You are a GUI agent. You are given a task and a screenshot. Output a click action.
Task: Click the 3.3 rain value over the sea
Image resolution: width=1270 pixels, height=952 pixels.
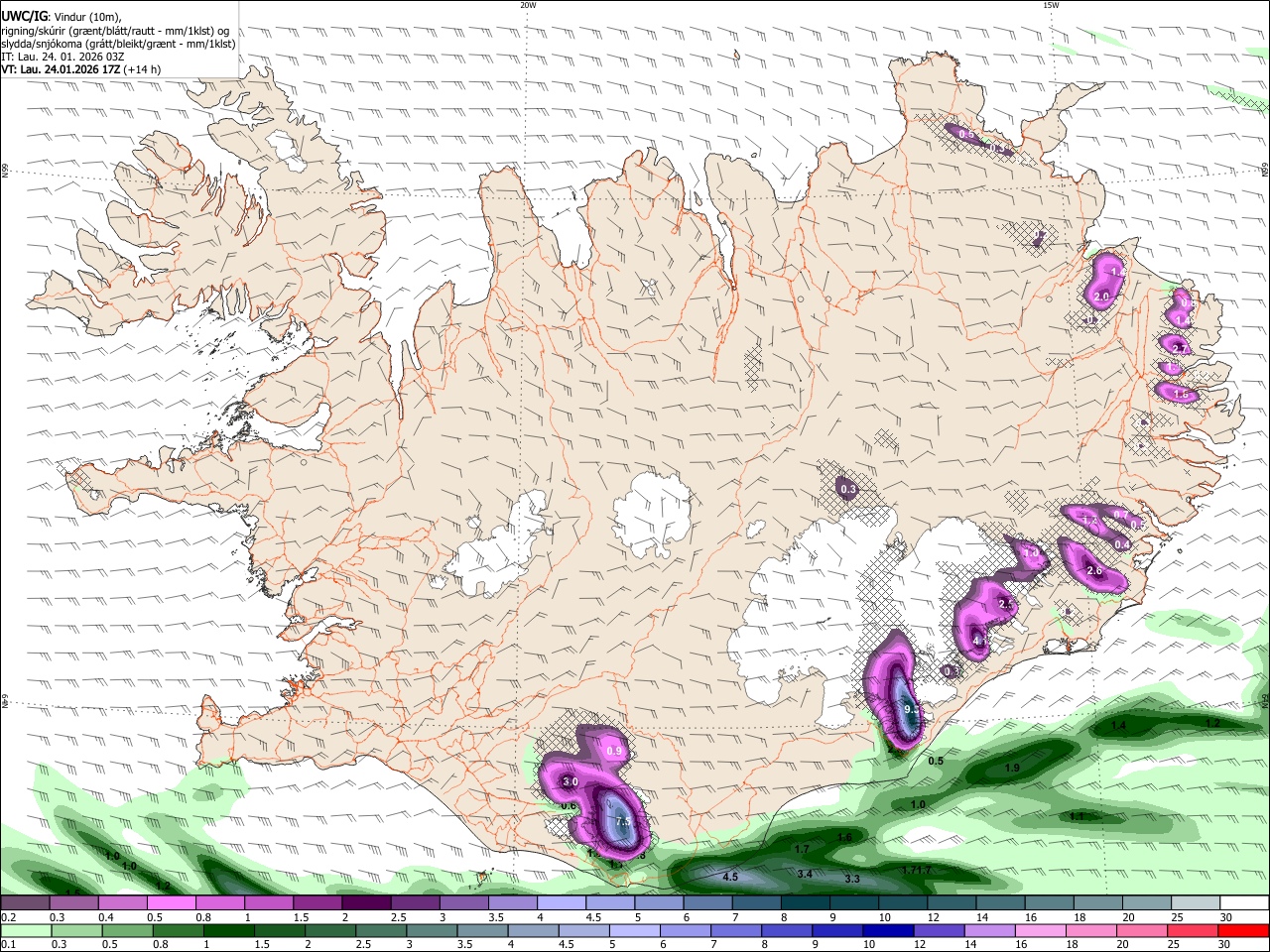(851, 879)
